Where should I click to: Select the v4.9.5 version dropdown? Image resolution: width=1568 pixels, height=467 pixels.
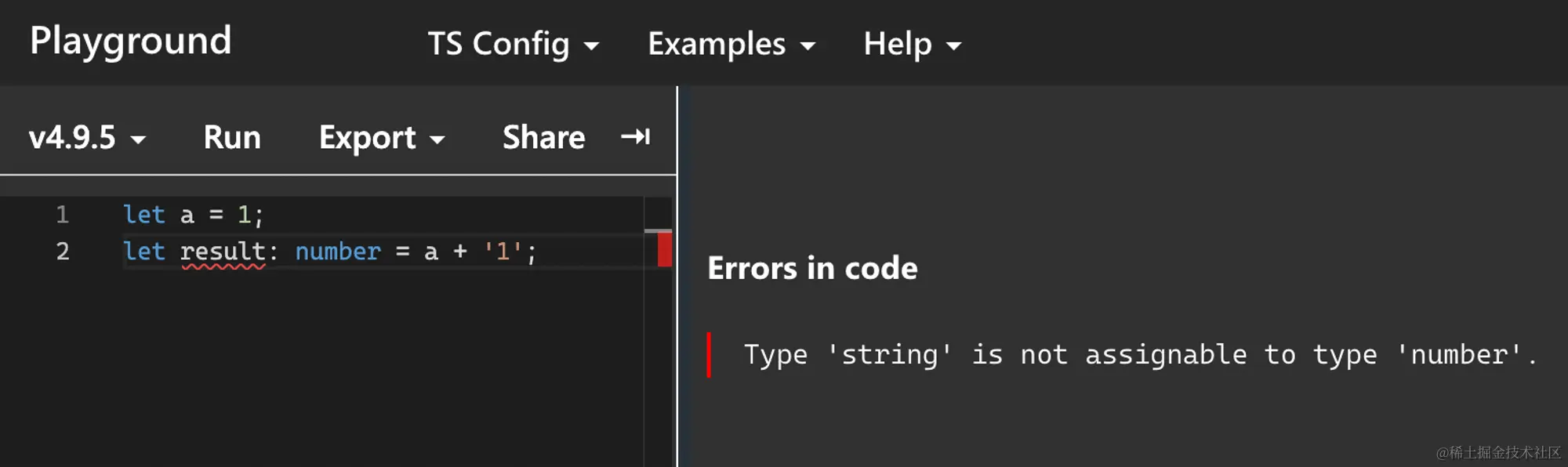pyautogui.click(x=86, y=138)
